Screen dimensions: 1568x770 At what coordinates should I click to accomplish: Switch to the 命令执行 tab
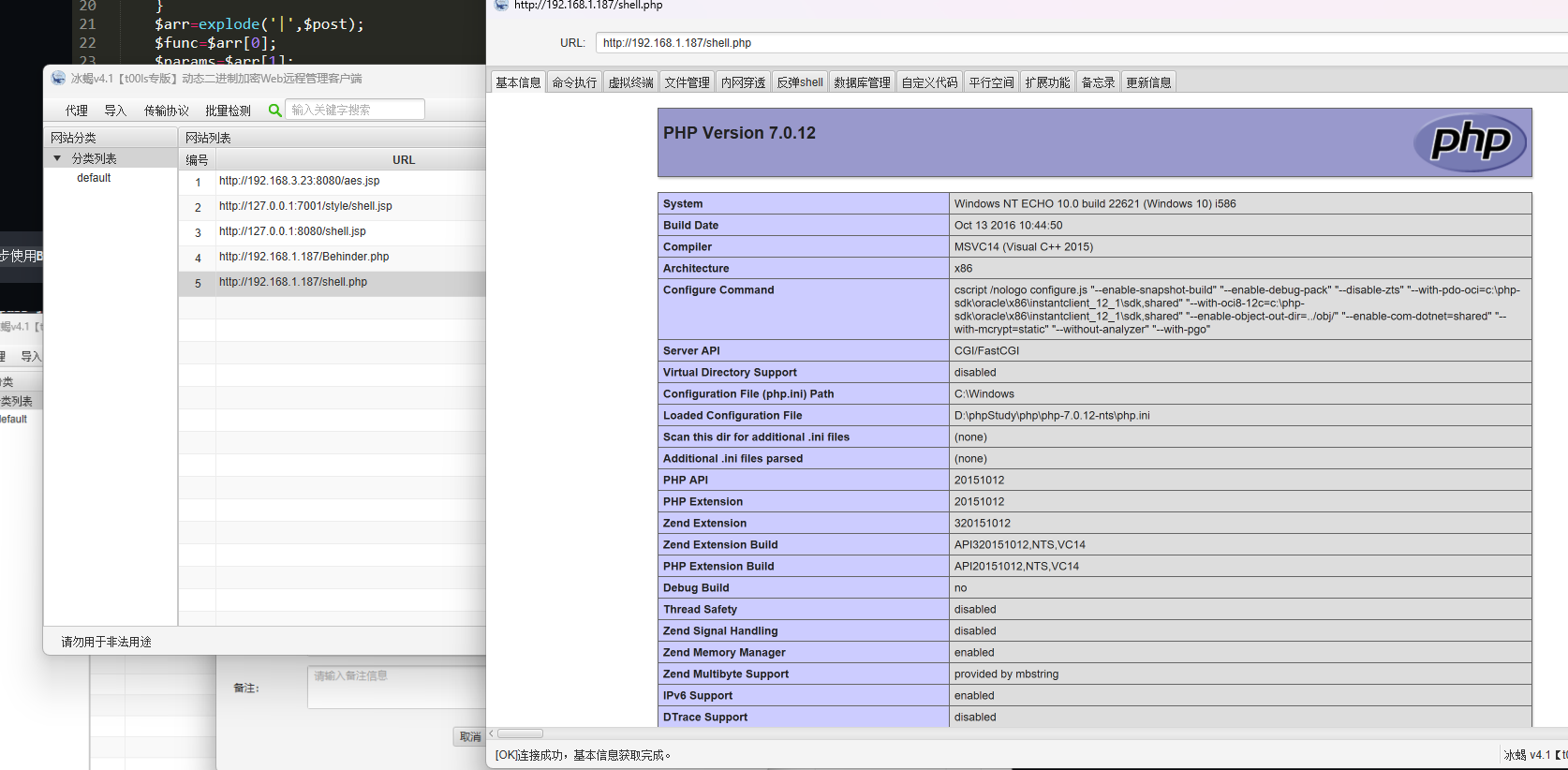(574, 82)
